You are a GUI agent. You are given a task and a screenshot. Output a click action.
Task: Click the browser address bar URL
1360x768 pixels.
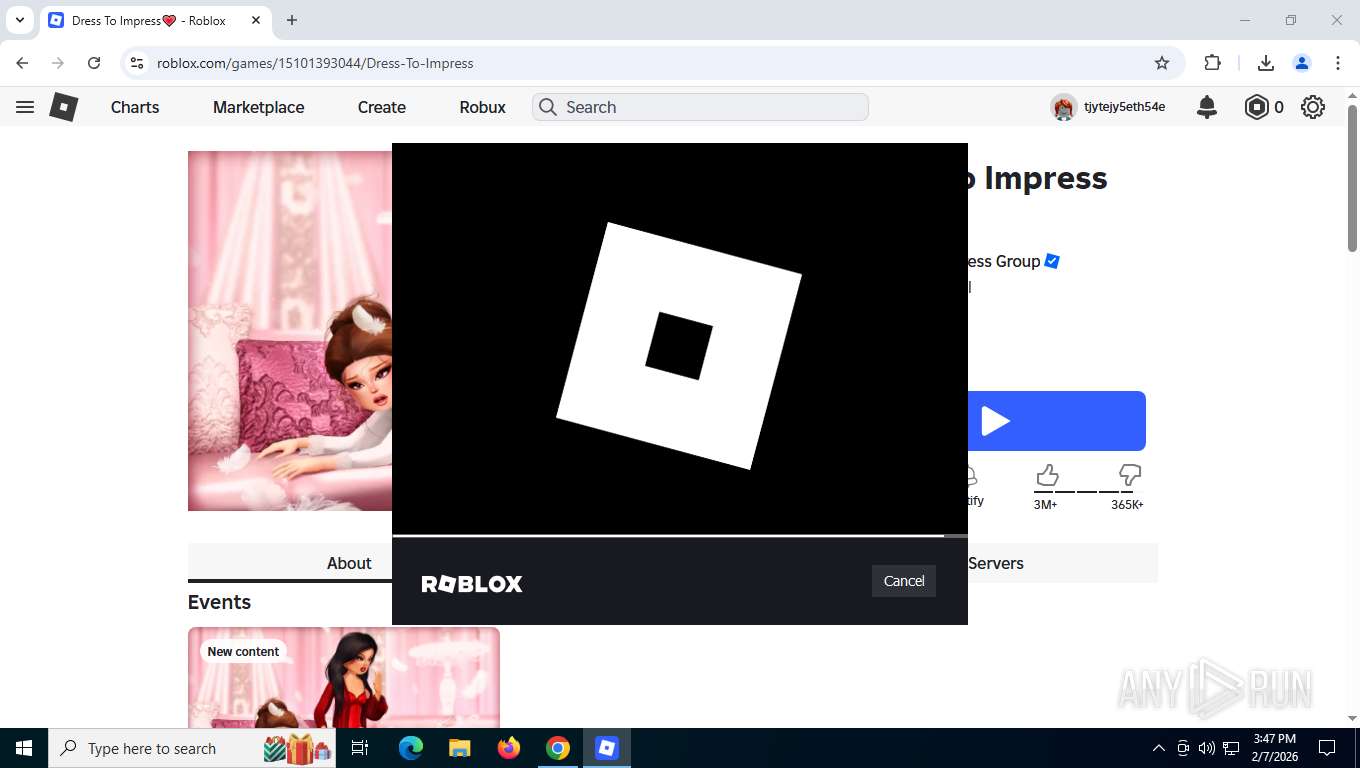315,63
